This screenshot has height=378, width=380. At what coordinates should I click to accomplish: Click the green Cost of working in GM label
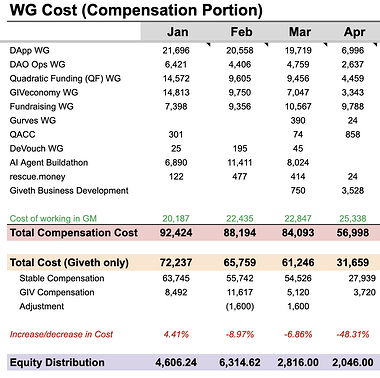(53, 219)
